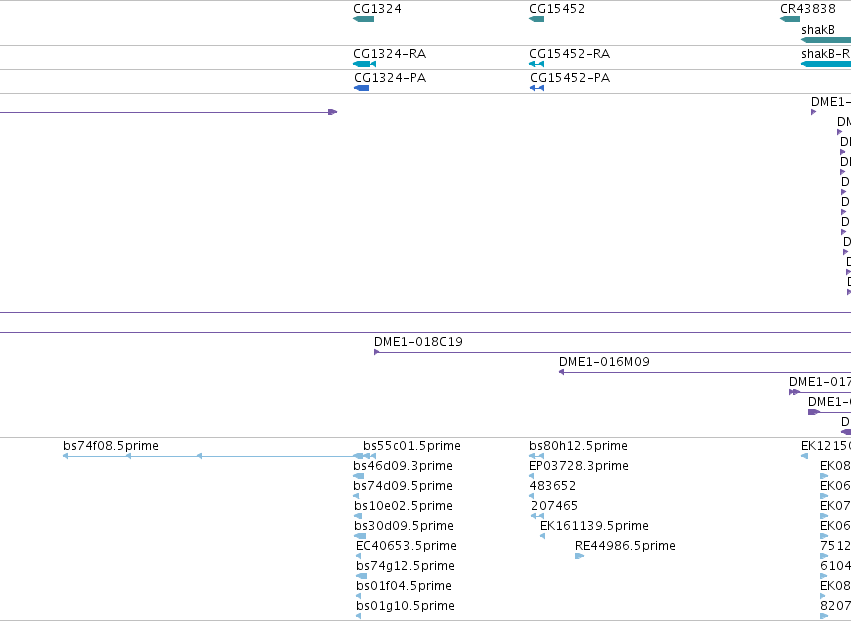The image size is (851, 621).
Task: Select the CG15452-PA protein glyph
Action: (x=537, y=88)
